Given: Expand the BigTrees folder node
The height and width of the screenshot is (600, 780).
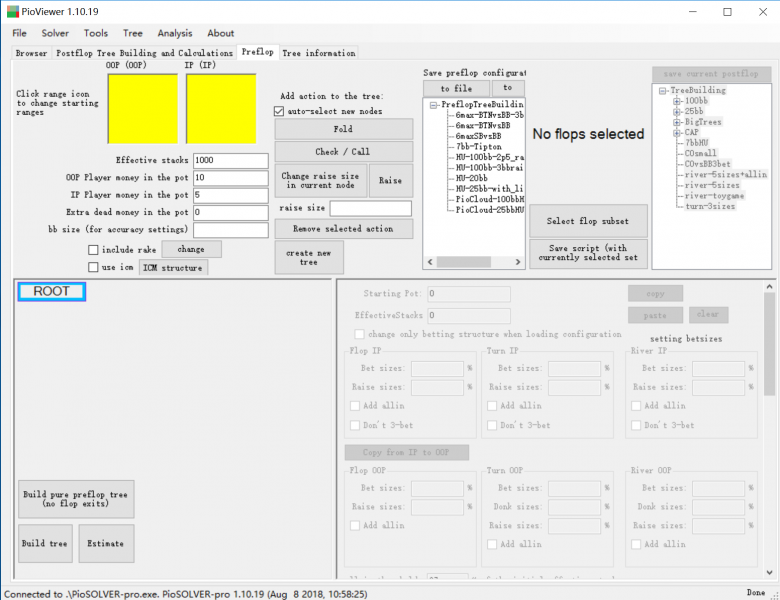Looking at the screenshot, I should (x=677, y=122).
